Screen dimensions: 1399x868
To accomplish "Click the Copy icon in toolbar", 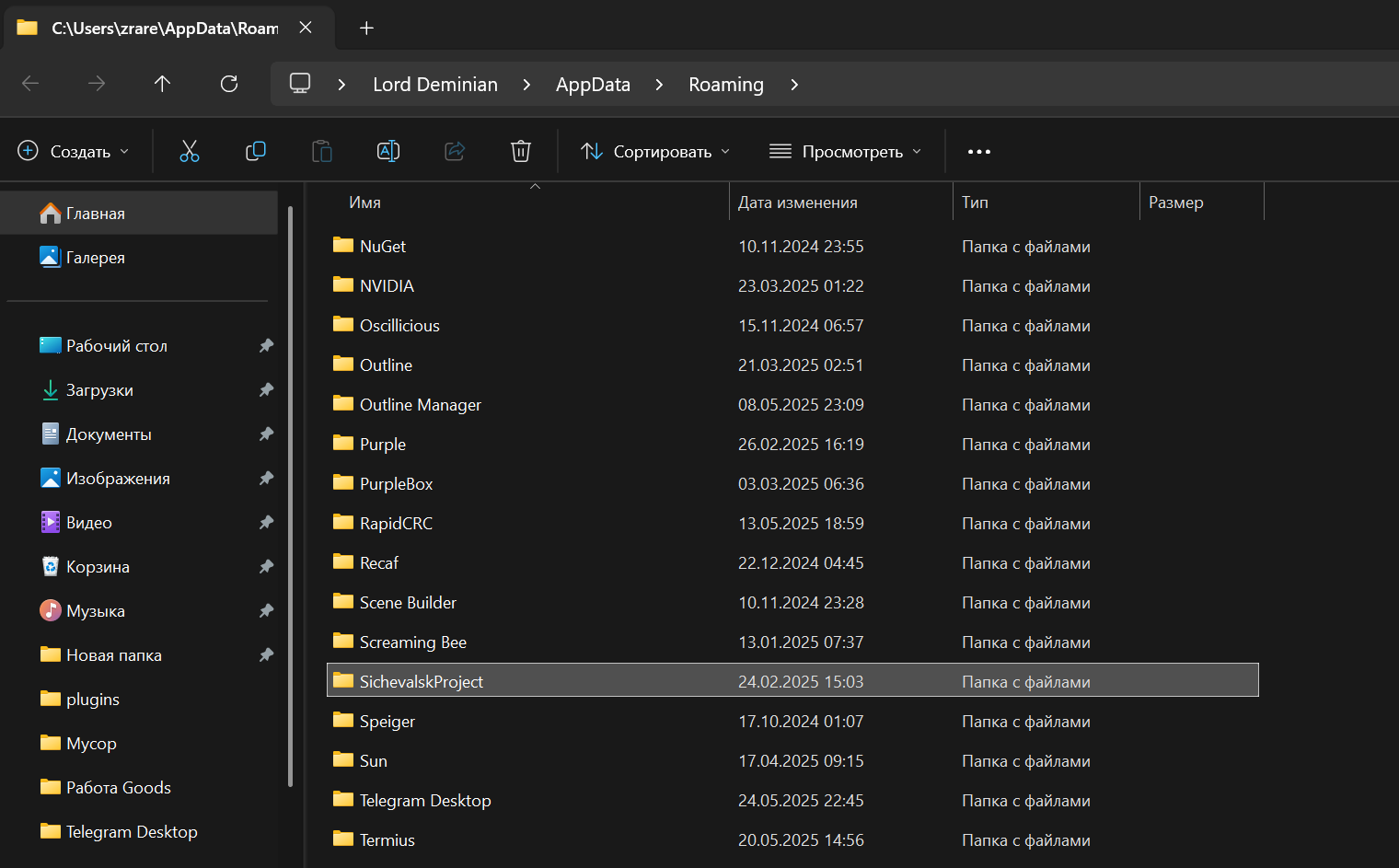I will point(256,151).
